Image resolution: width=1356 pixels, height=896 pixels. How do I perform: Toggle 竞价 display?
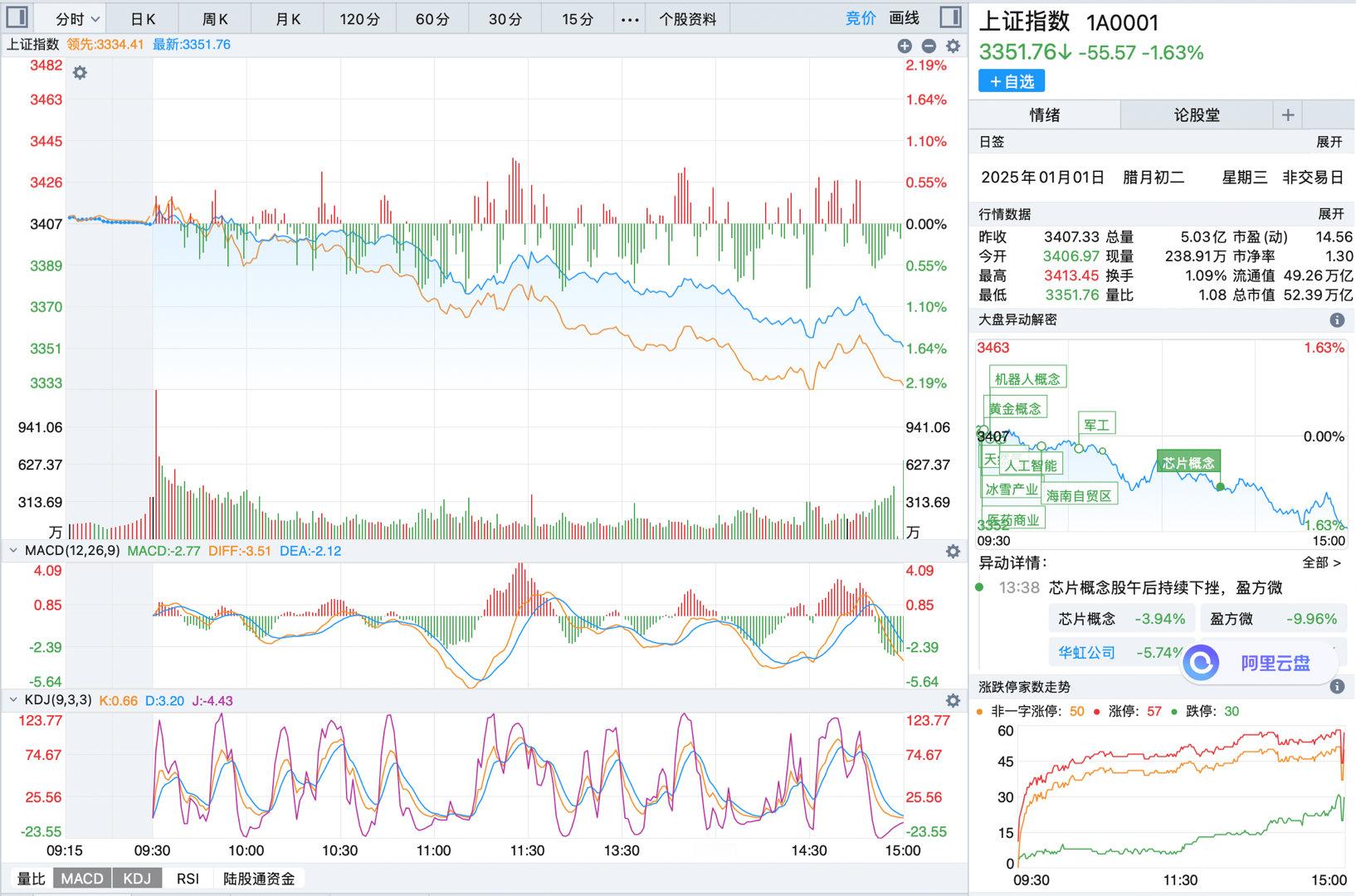[x=861, y=18]
